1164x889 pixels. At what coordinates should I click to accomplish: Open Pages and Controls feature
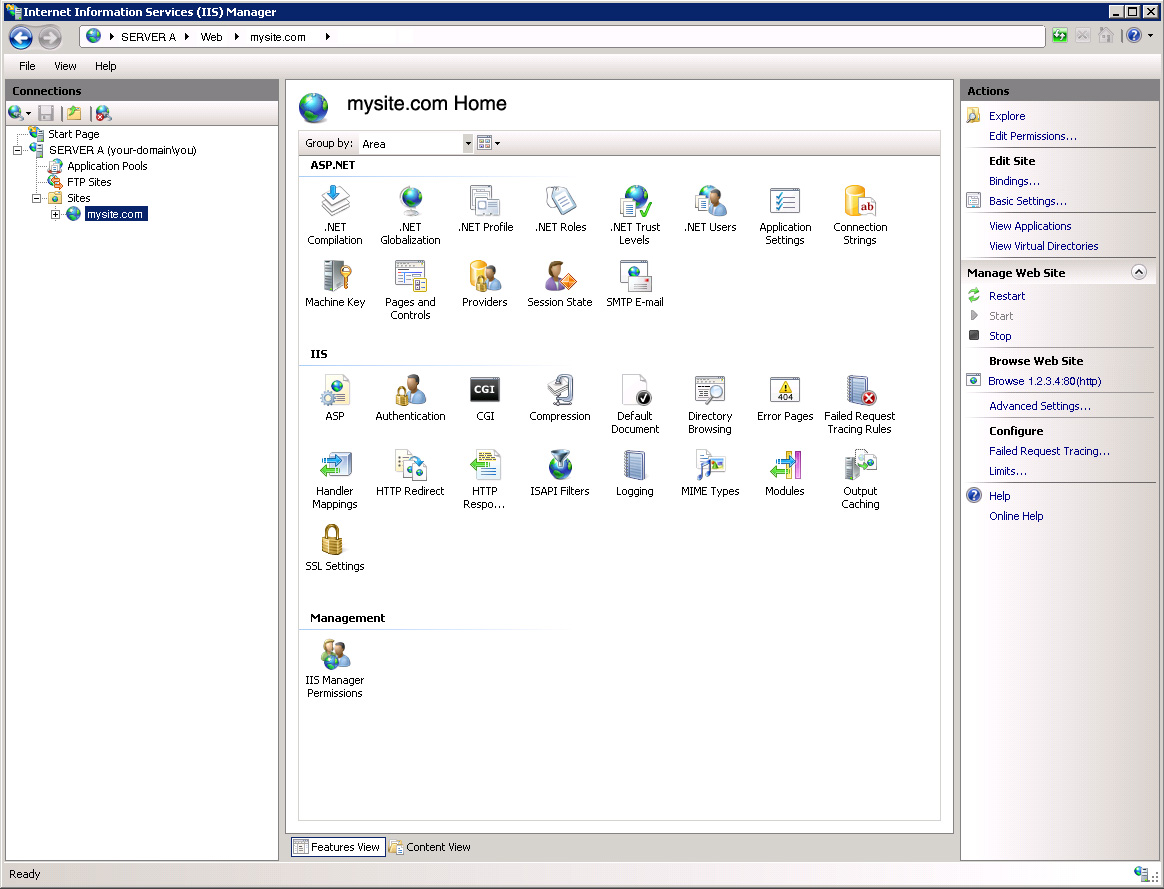[410, 290]
